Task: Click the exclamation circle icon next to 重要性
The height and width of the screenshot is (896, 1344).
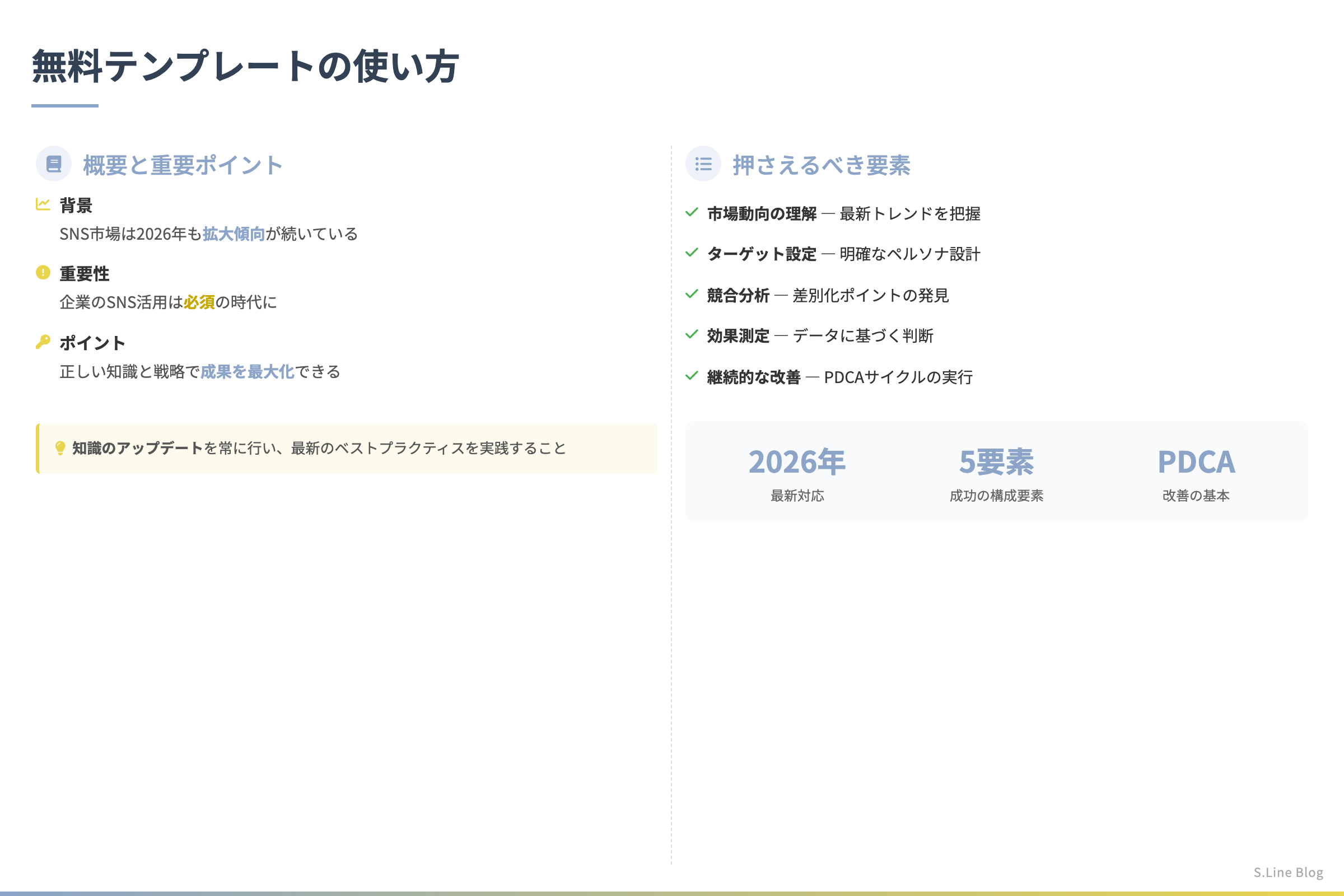Action: coord(43,272)
